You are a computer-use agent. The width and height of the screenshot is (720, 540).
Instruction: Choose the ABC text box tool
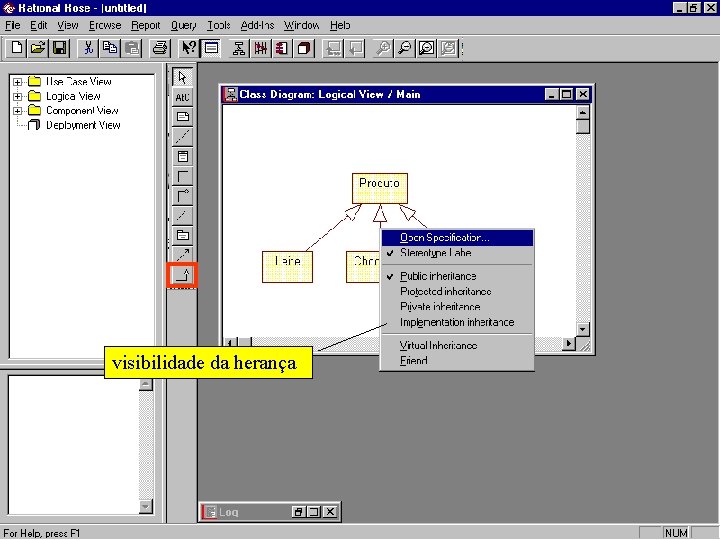pyautogui.click(x=182, y=97)
